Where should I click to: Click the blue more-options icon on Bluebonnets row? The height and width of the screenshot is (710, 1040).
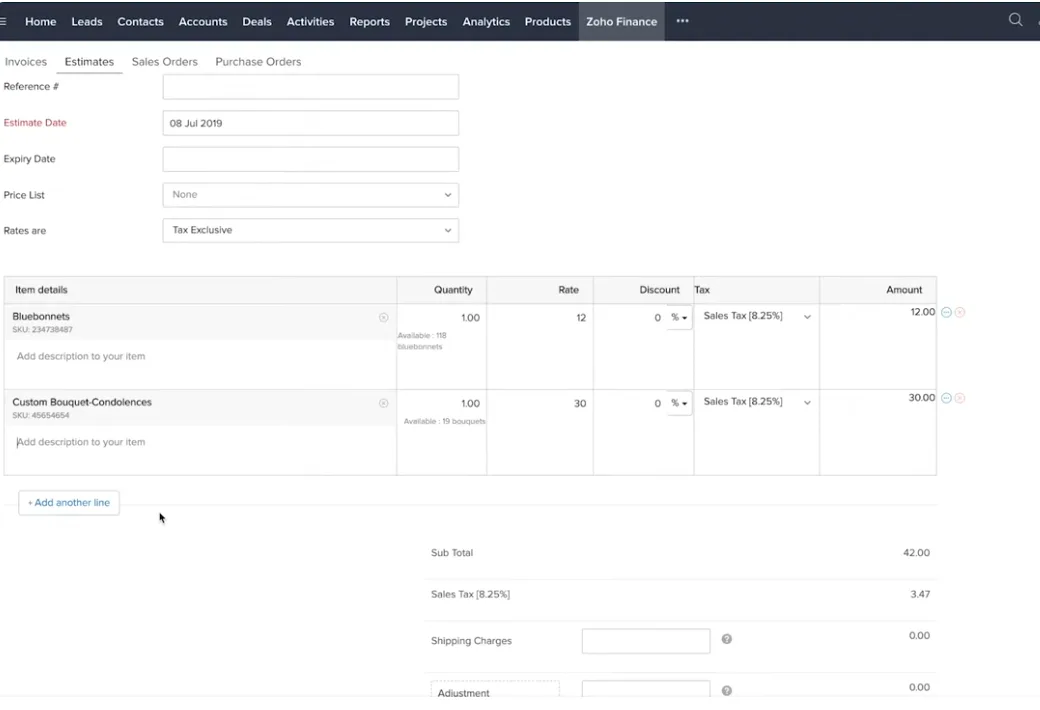947,313
